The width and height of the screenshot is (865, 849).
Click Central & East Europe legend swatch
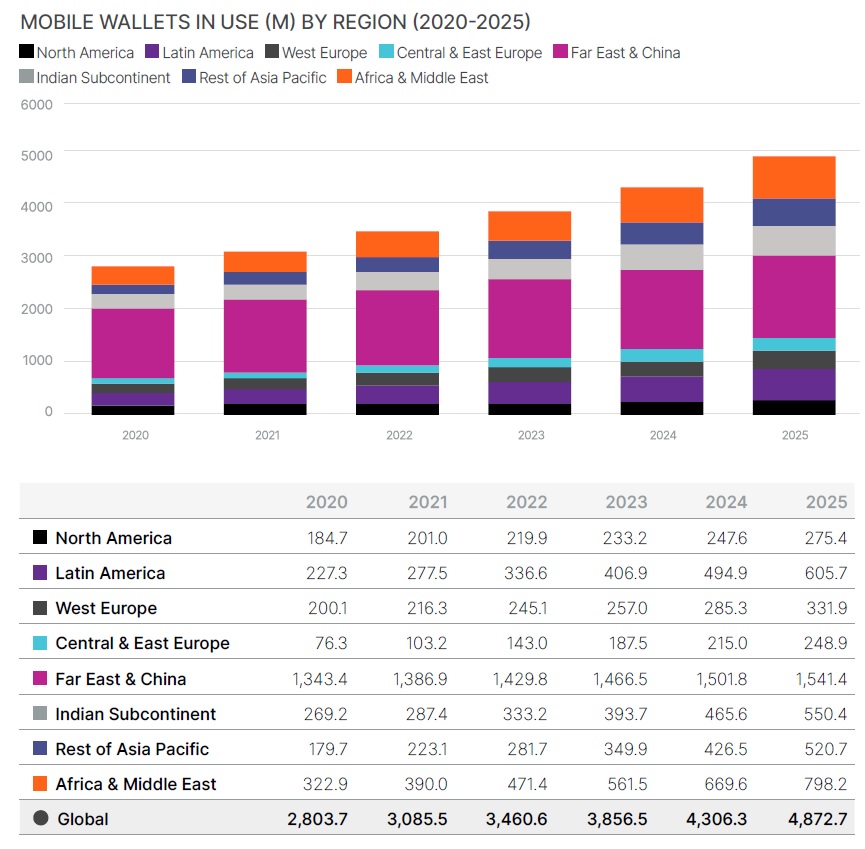pyautogui.click(x=388, y=53)
